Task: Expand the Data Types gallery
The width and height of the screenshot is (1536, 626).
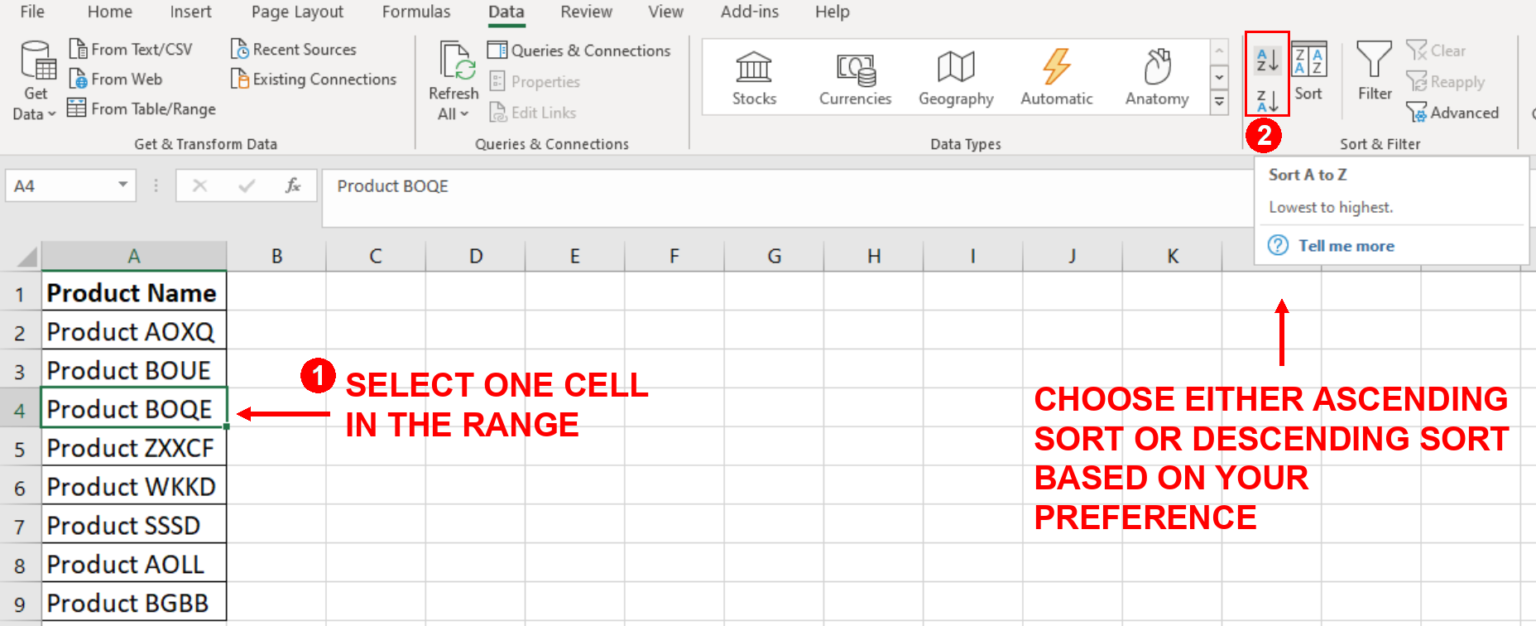Action: (x=1219, y=102)
